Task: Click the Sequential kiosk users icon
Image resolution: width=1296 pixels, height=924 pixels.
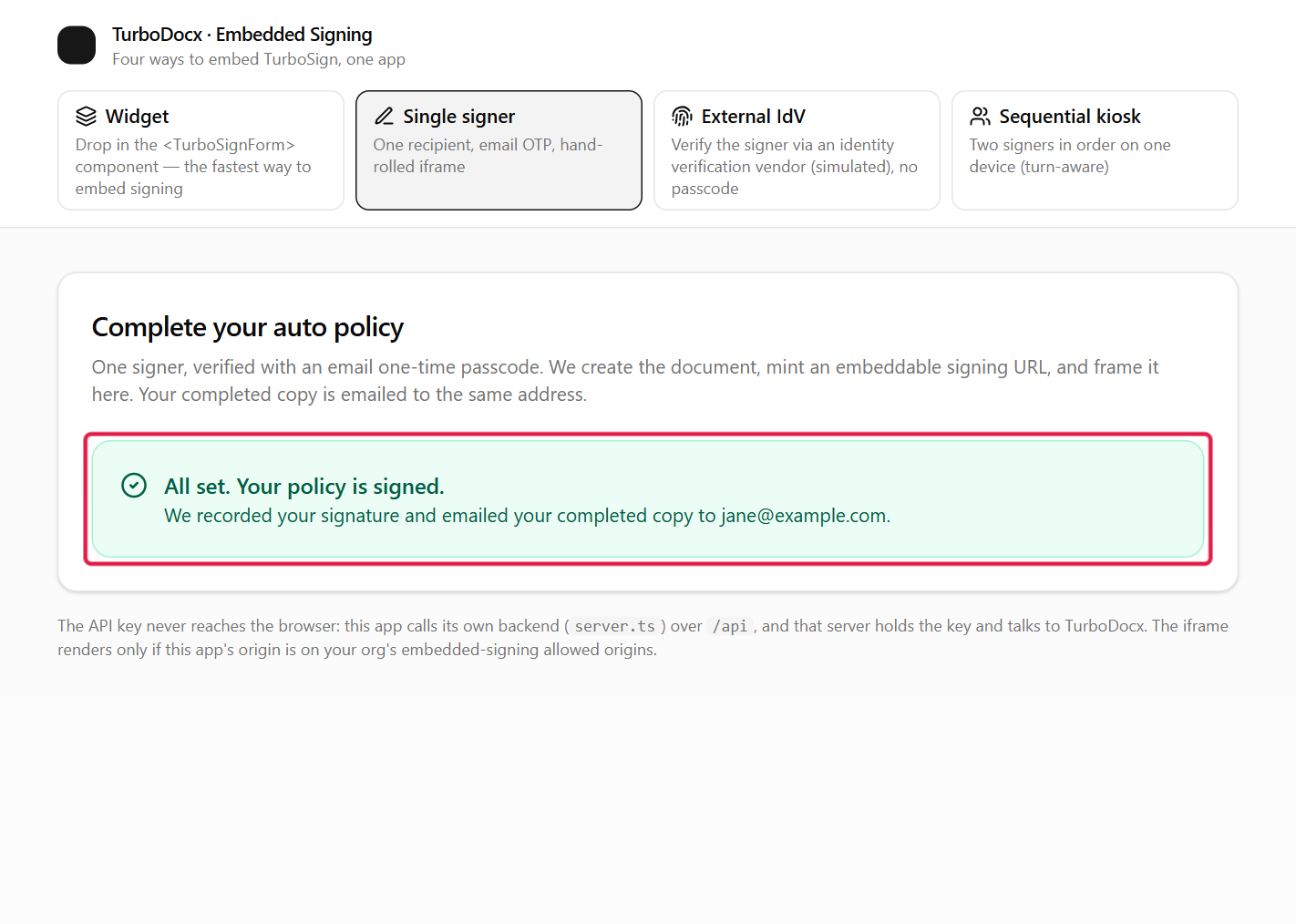Action: click(x=980, y=117)
